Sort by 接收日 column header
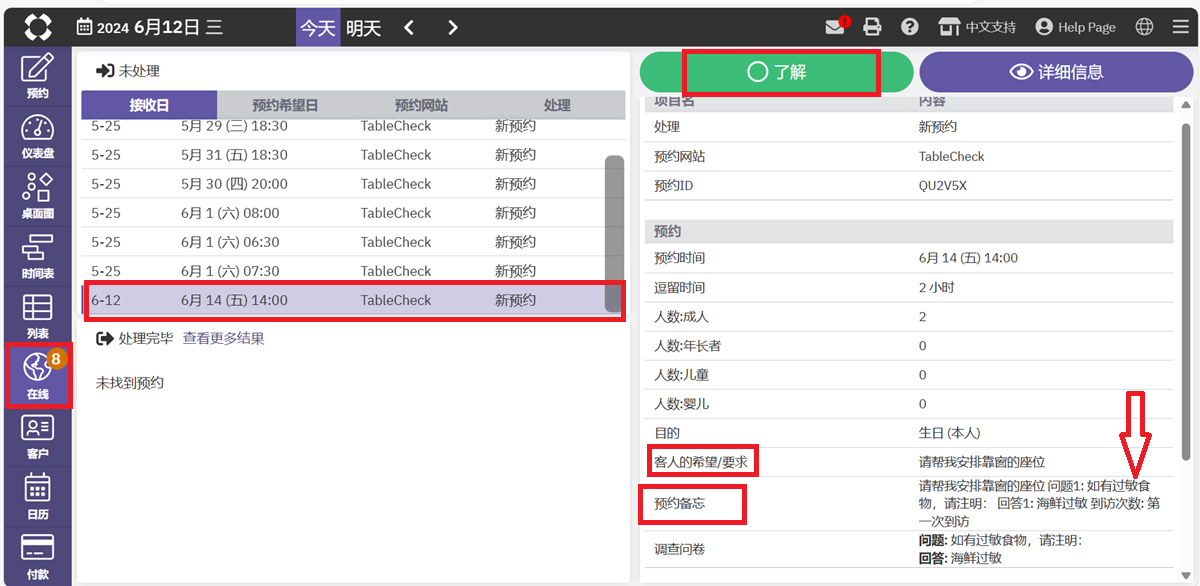Viewport: 1200px width, 586px height. [x=149, y=105]
